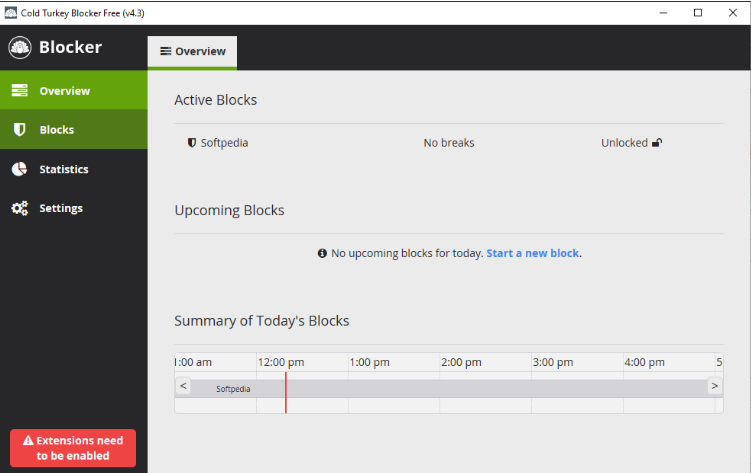Close the Cold Turkey Blocker window

click(x=733, y=13)
